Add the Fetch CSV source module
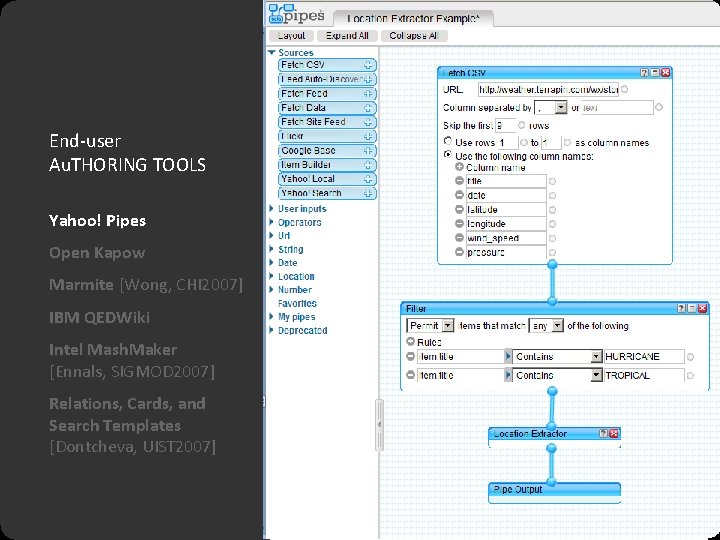 pyautogui.click(x=368, y=65)
